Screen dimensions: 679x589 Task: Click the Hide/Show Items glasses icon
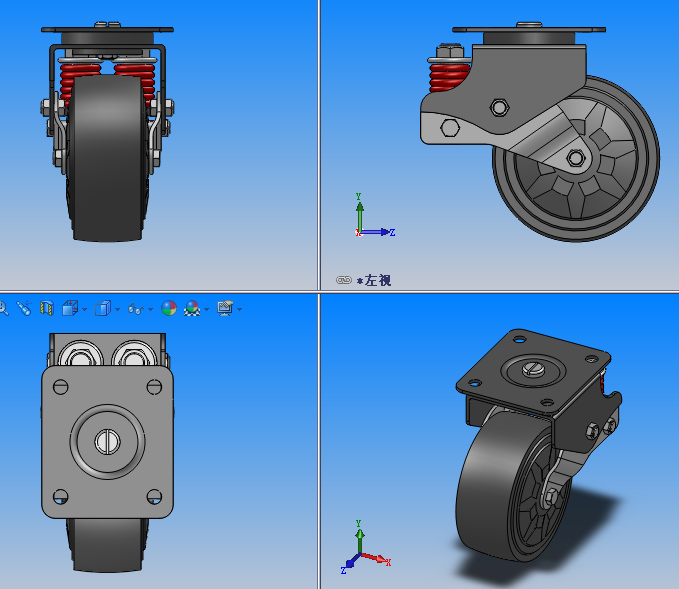coord(136,309)
